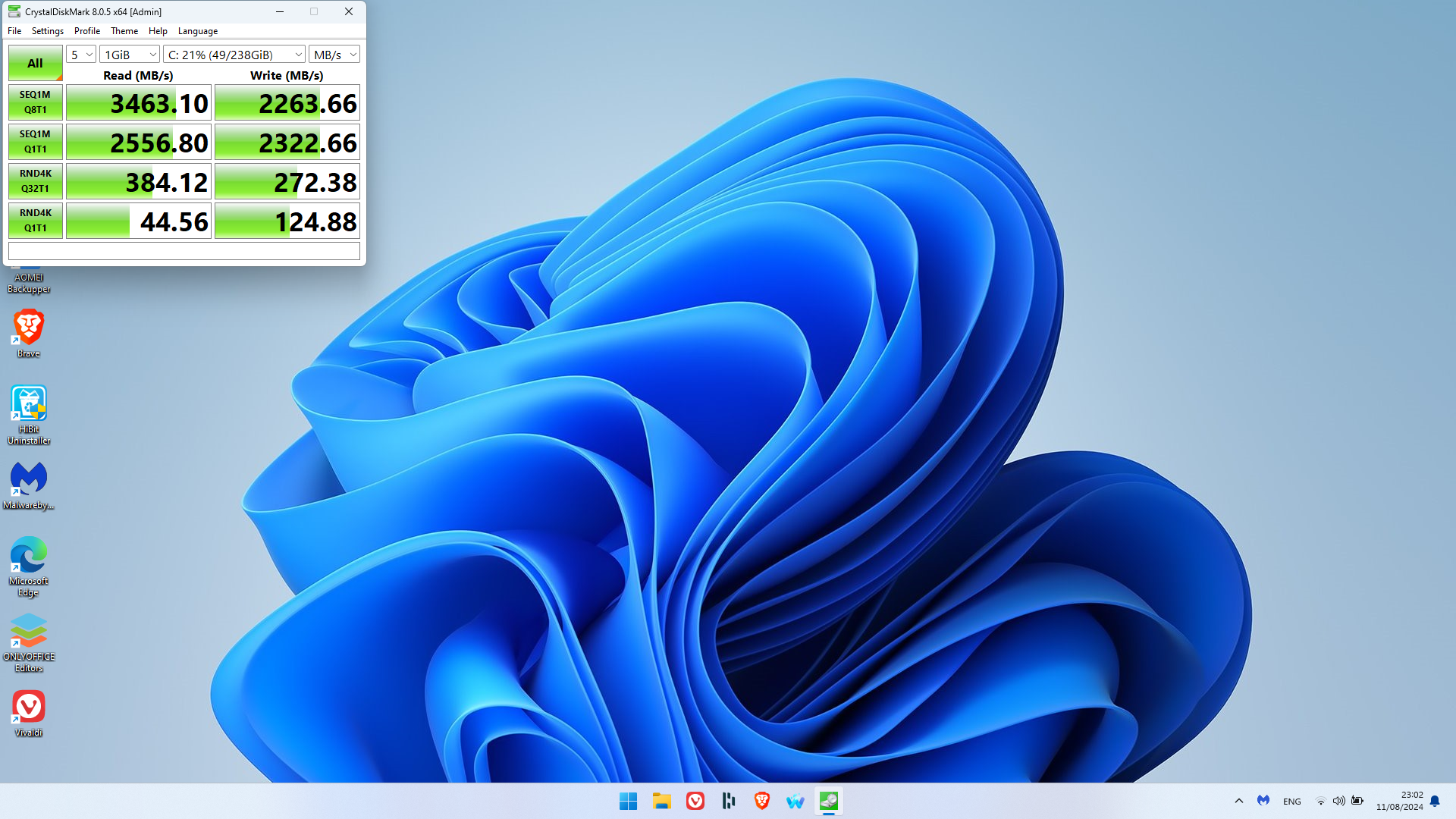Click the All benchmark button
The width and height of the screenshot is (1456, 819).
(x=35, y=63)
